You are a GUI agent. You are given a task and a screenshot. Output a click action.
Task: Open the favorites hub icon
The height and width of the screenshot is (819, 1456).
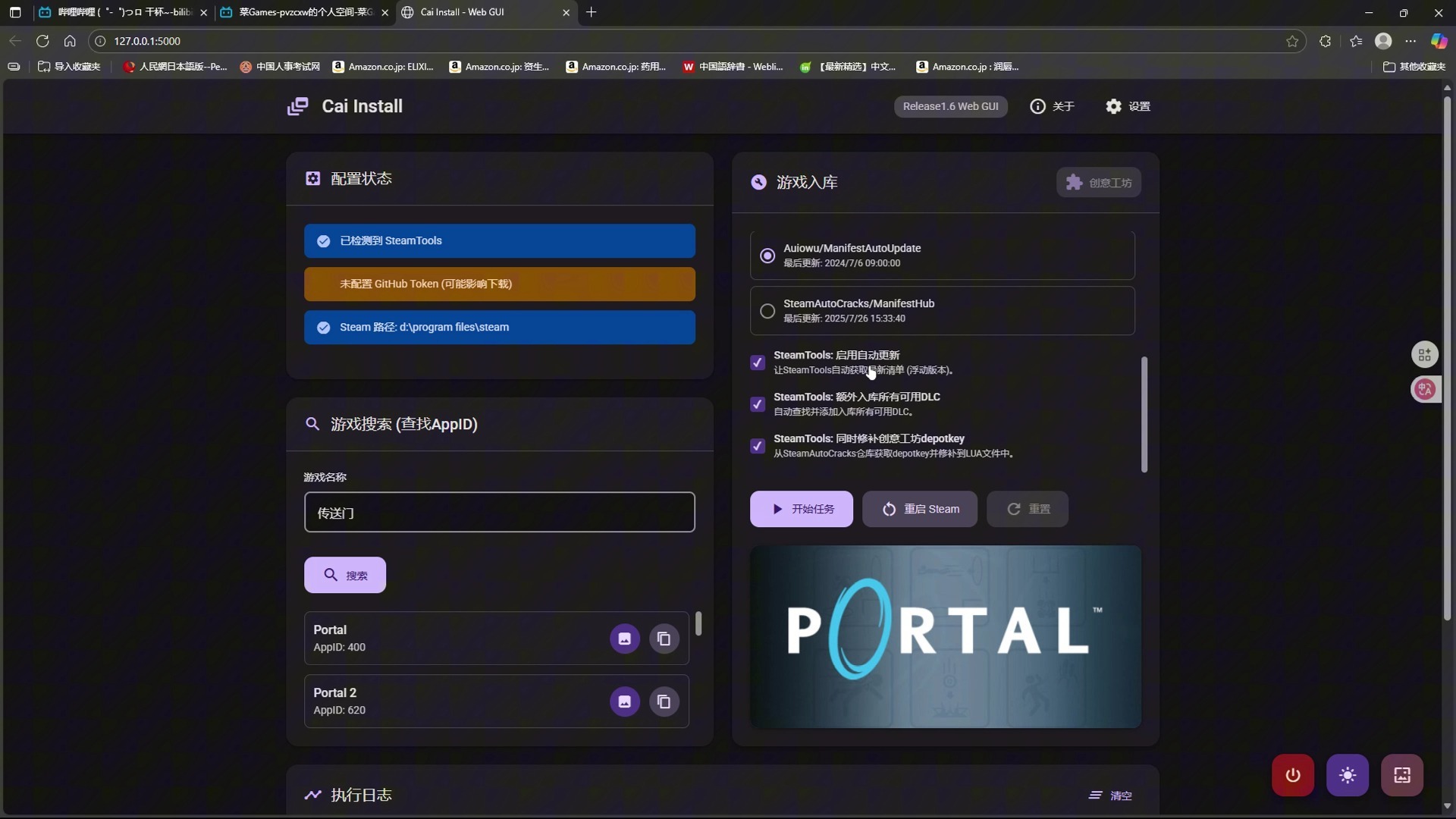[x=1356, y=41]
